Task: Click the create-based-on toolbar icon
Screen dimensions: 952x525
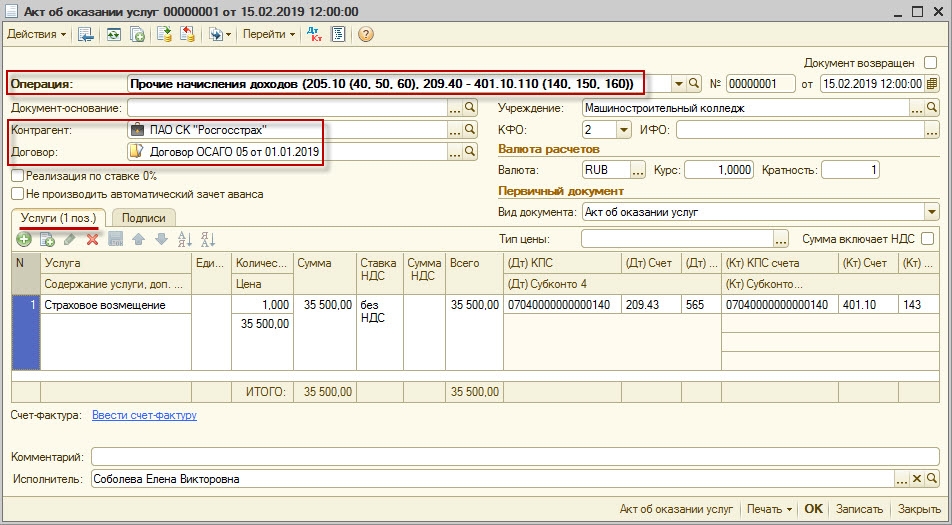Action: 216,35
